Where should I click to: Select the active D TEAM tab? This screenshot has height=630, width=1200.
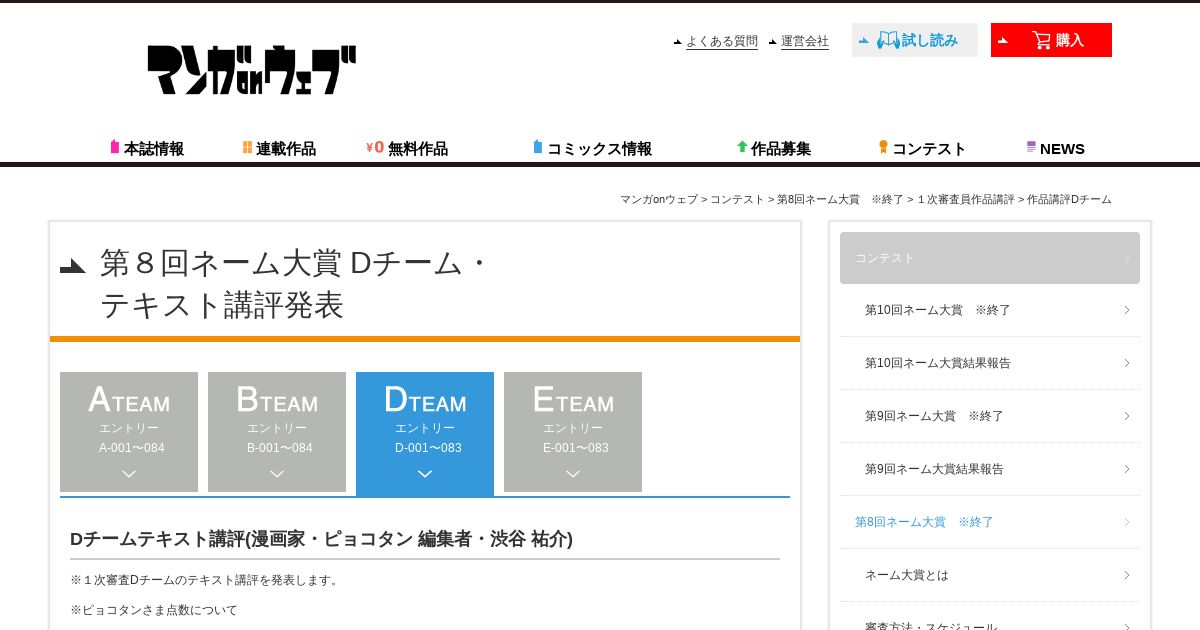coord(425,434)
